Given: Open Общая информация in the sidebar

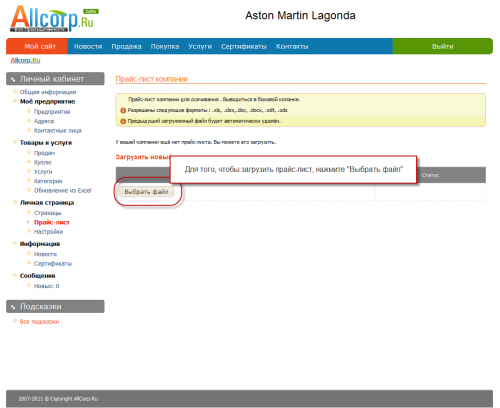Looking at the screenshot, I should (48, 92).
